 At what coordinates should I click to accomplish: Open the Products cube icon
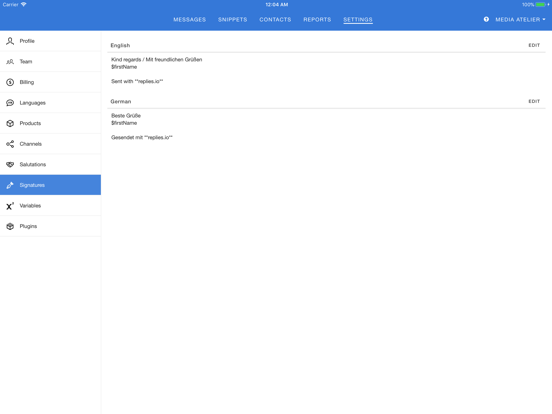pyautogui.click(x=10, y=124)
